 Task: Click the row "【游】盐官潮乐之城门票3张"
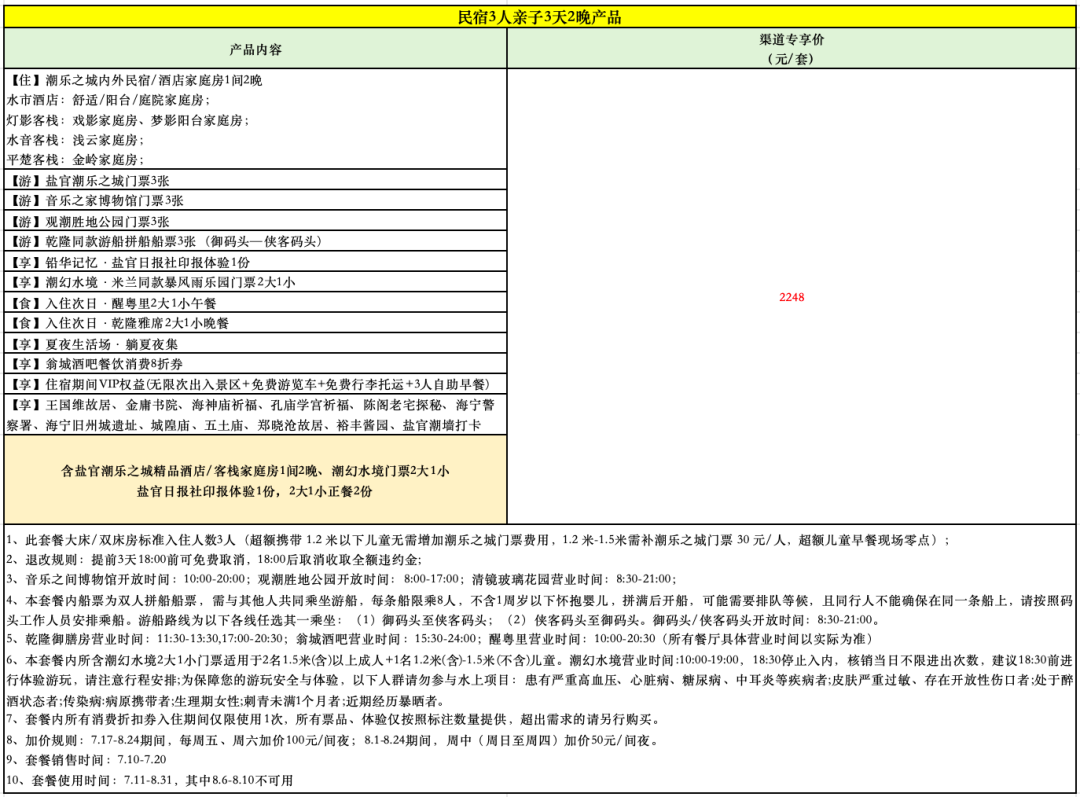[x=256, y=180]
